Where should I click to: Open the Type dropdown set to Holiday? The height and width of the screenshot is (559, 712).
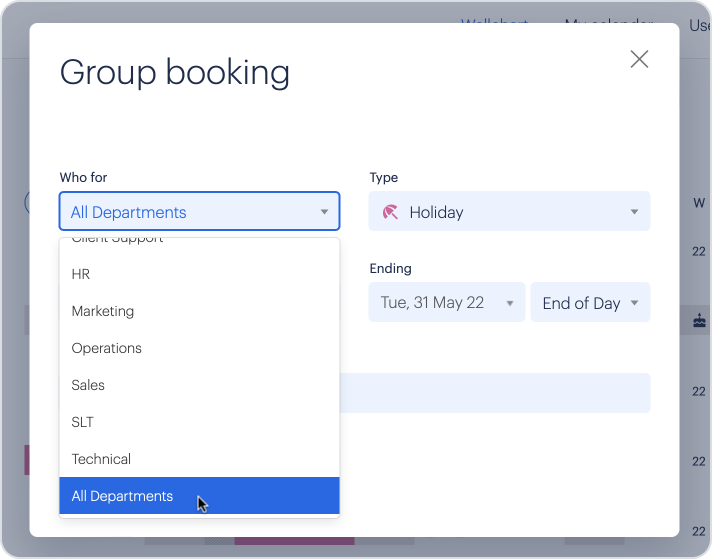pyautogui.click(x=509, y=212)
